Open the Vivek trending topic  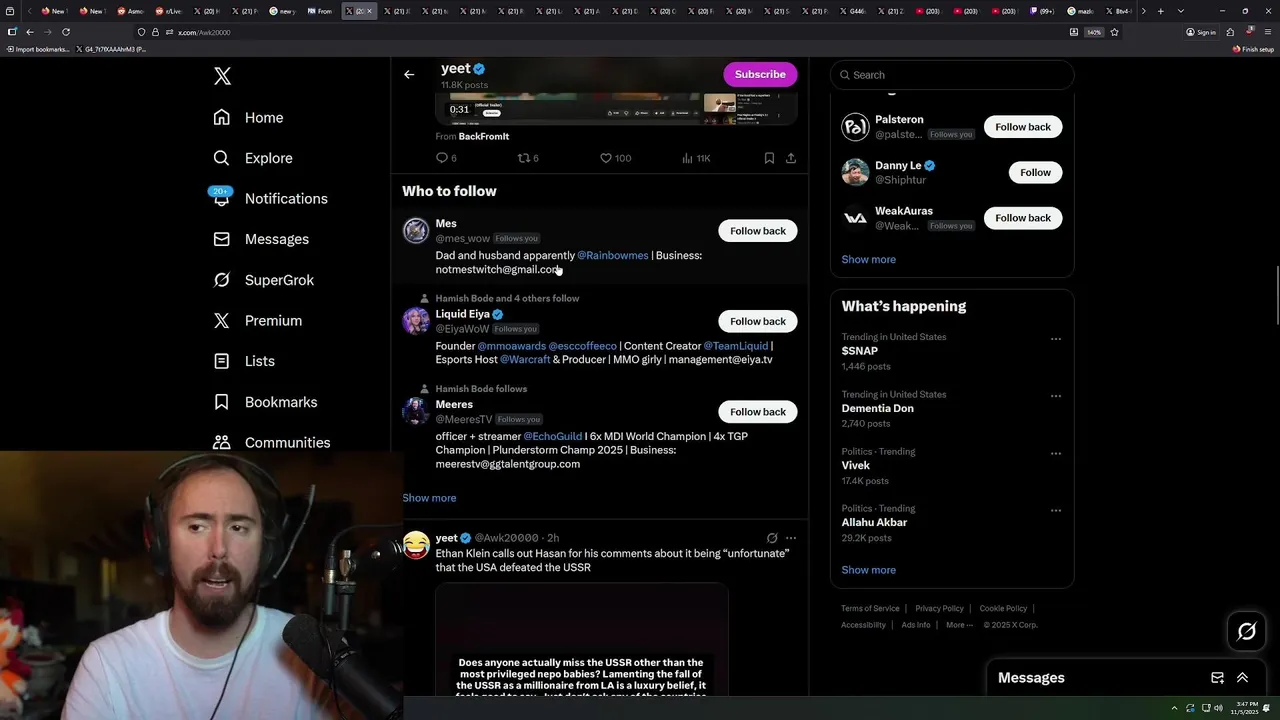point(855,465)
